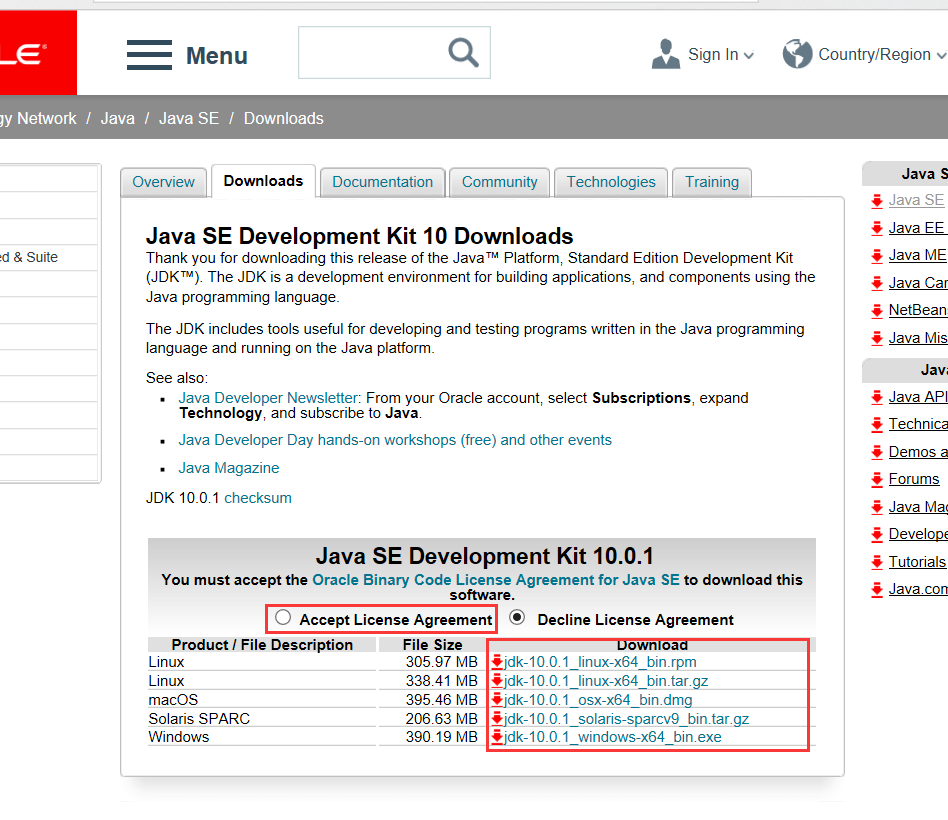
Task: Open the Training tab
Action: 712,182
